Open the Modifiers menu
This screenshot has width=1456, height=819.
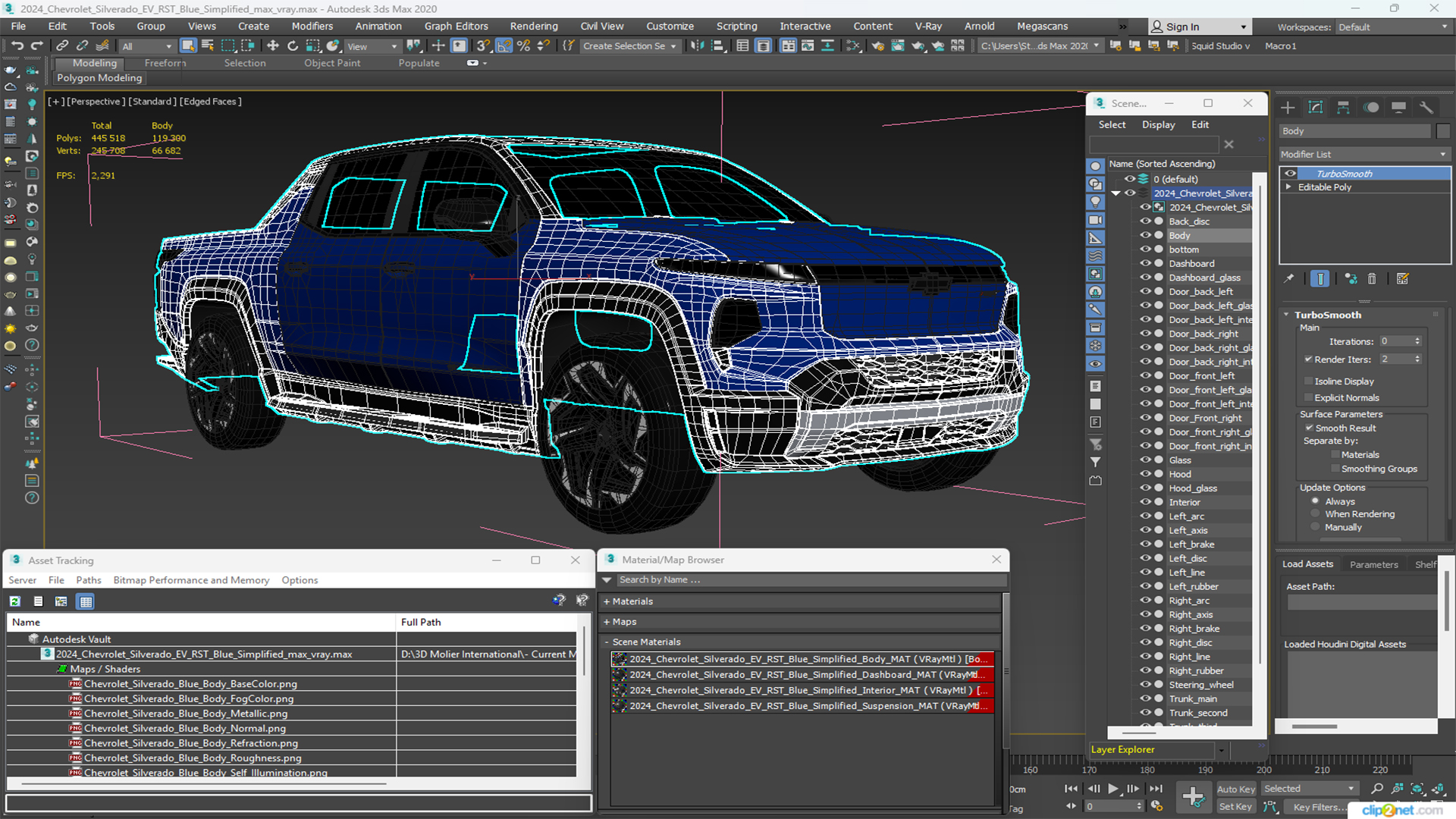312,27
